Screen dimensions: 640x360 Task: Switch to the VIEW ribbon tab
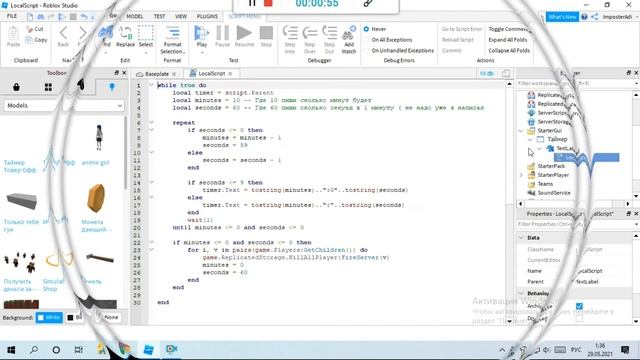click(x=181, y=16)
